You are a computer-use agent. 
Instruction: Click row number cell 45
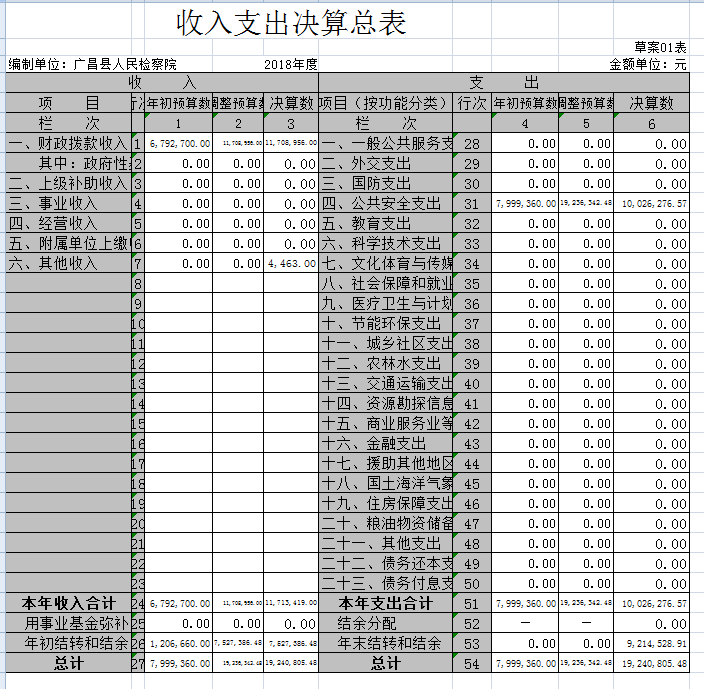pyautogui.click(x=472, y=484)
